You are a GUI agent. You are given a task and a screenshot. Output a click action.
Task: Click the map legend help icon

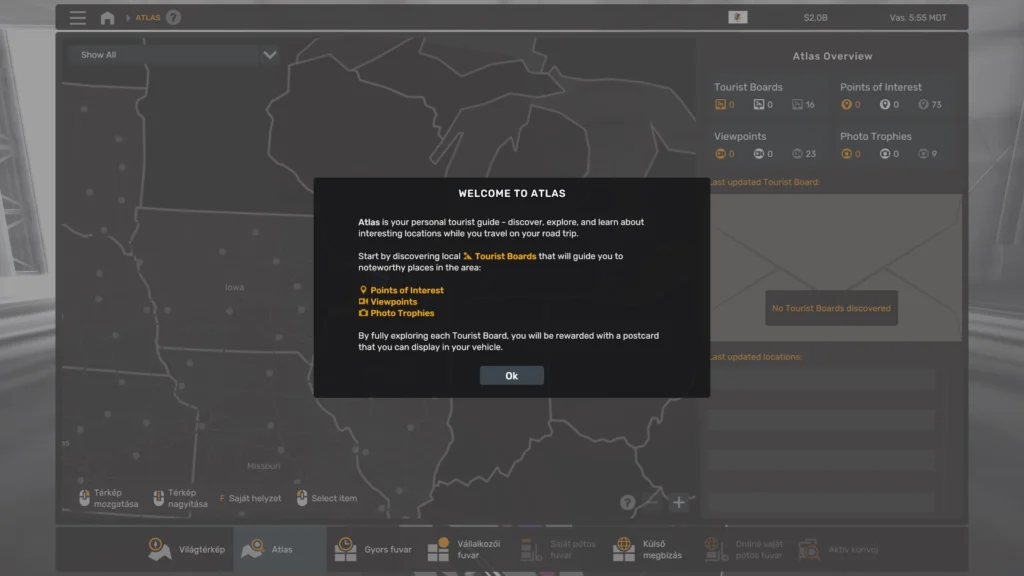coord(627,502)
